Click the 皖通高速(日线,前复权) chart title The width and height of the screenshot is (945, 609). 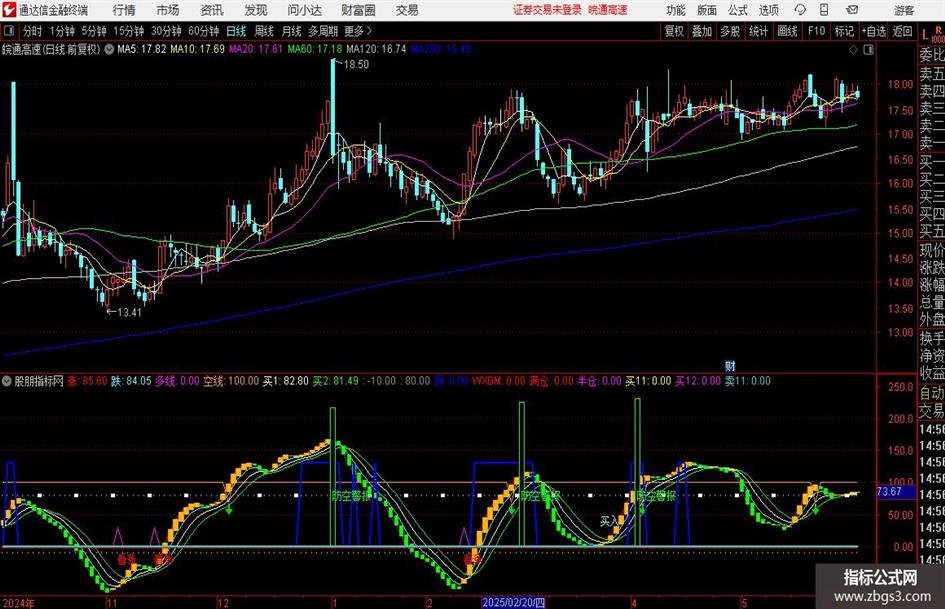[x=51, y=49]
